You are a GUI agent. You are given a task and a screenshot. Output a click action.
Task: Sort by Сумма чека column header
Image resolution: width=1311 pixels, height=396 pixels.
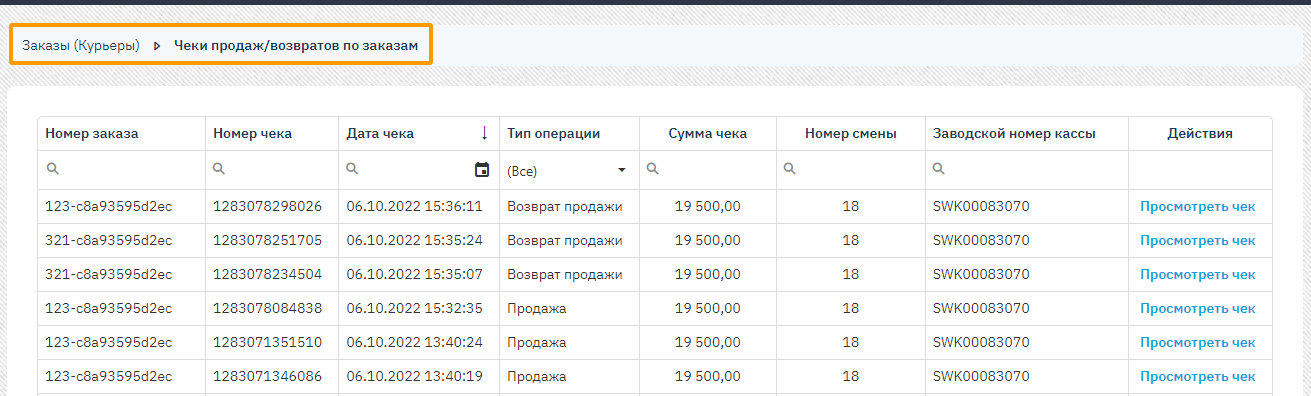click(x=708, y=133)
